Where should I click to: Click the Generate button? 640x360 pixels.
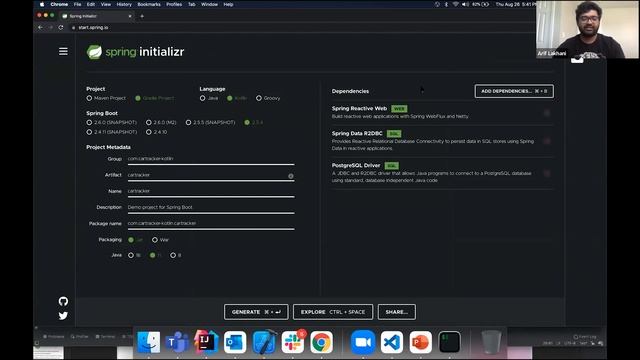(256, 312)
